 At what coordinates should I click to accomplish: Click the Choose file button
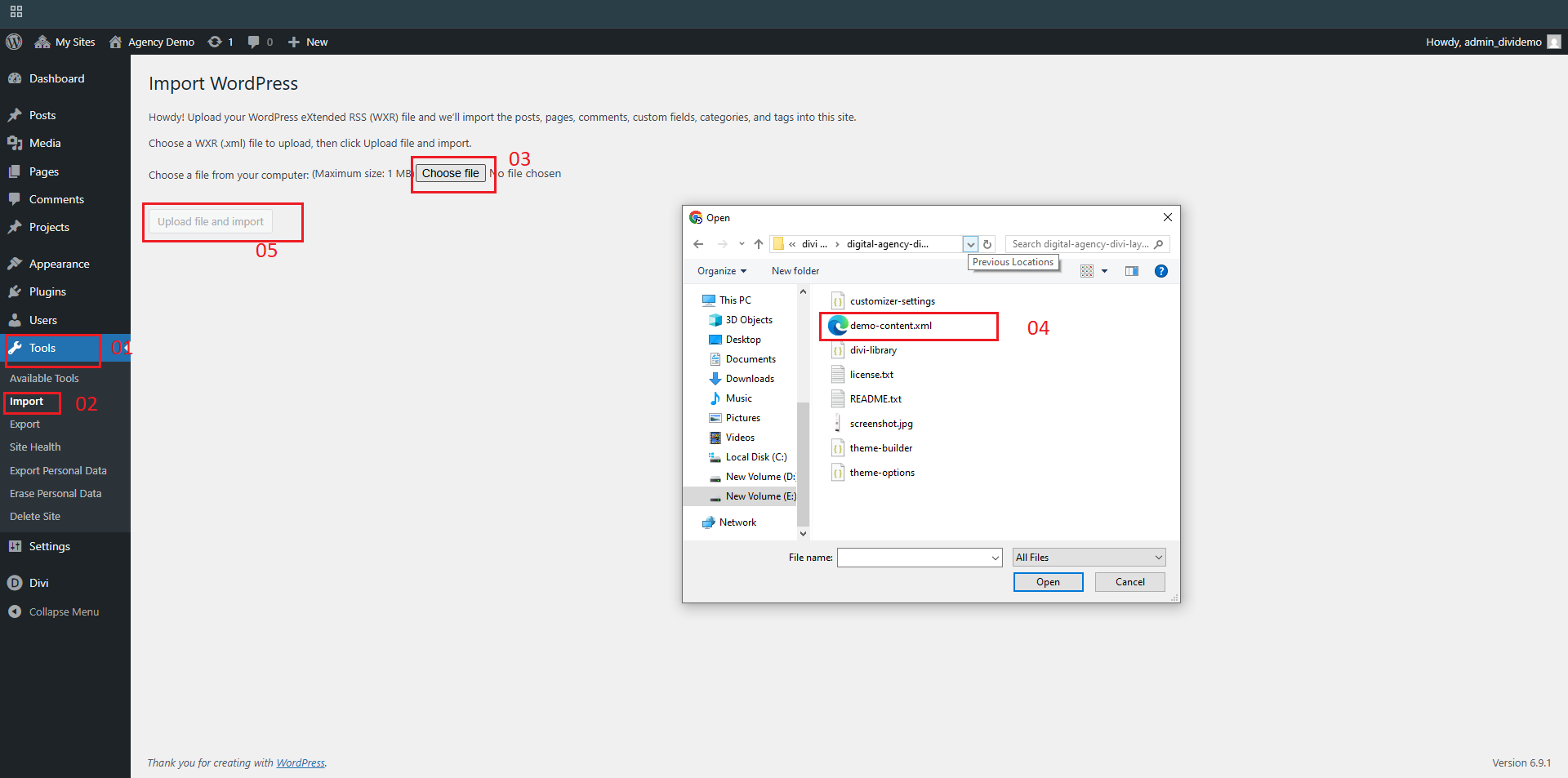450,173
